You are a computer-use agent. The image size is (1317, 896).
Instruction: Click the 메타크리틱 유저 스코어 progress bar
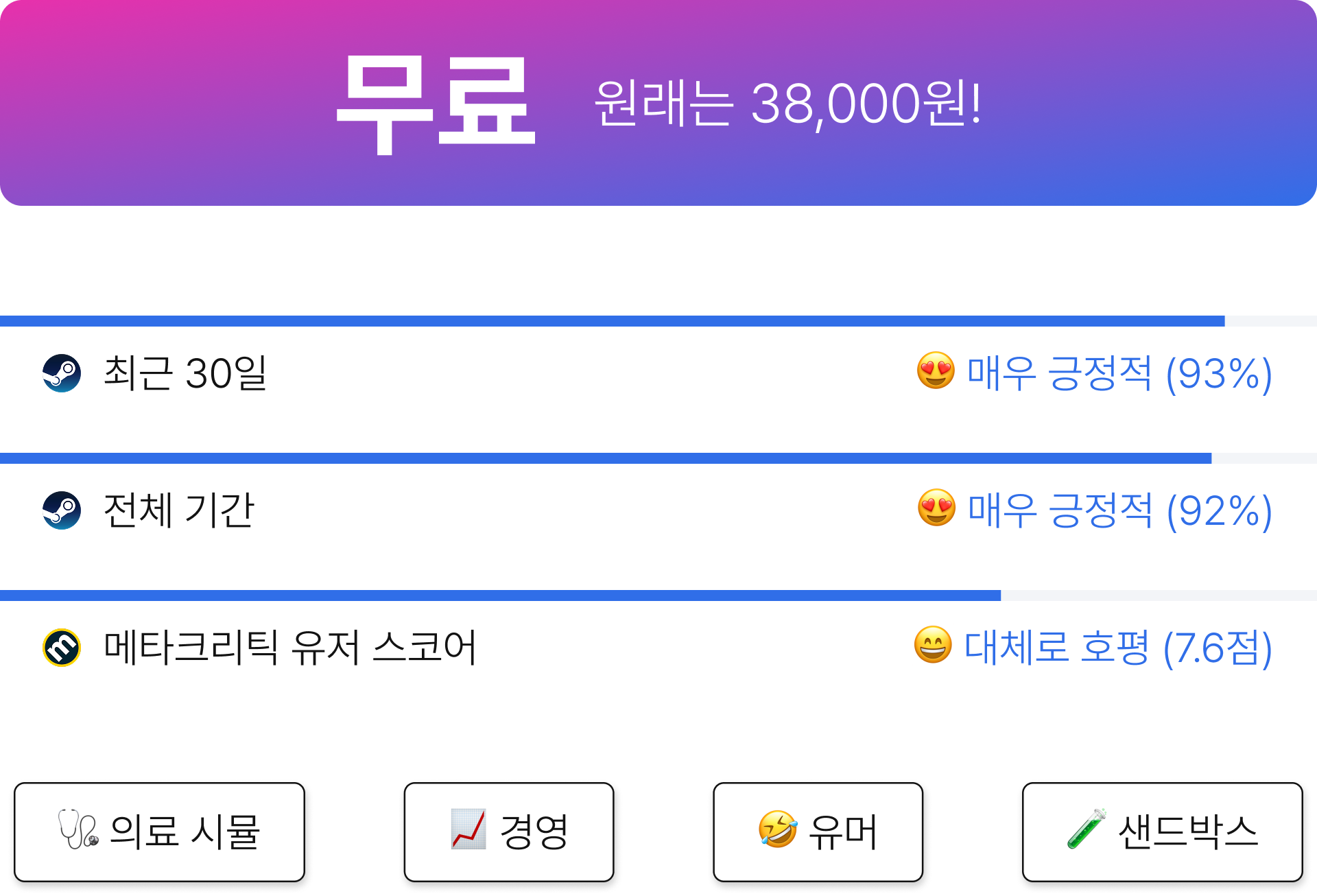tap(658, 596)
